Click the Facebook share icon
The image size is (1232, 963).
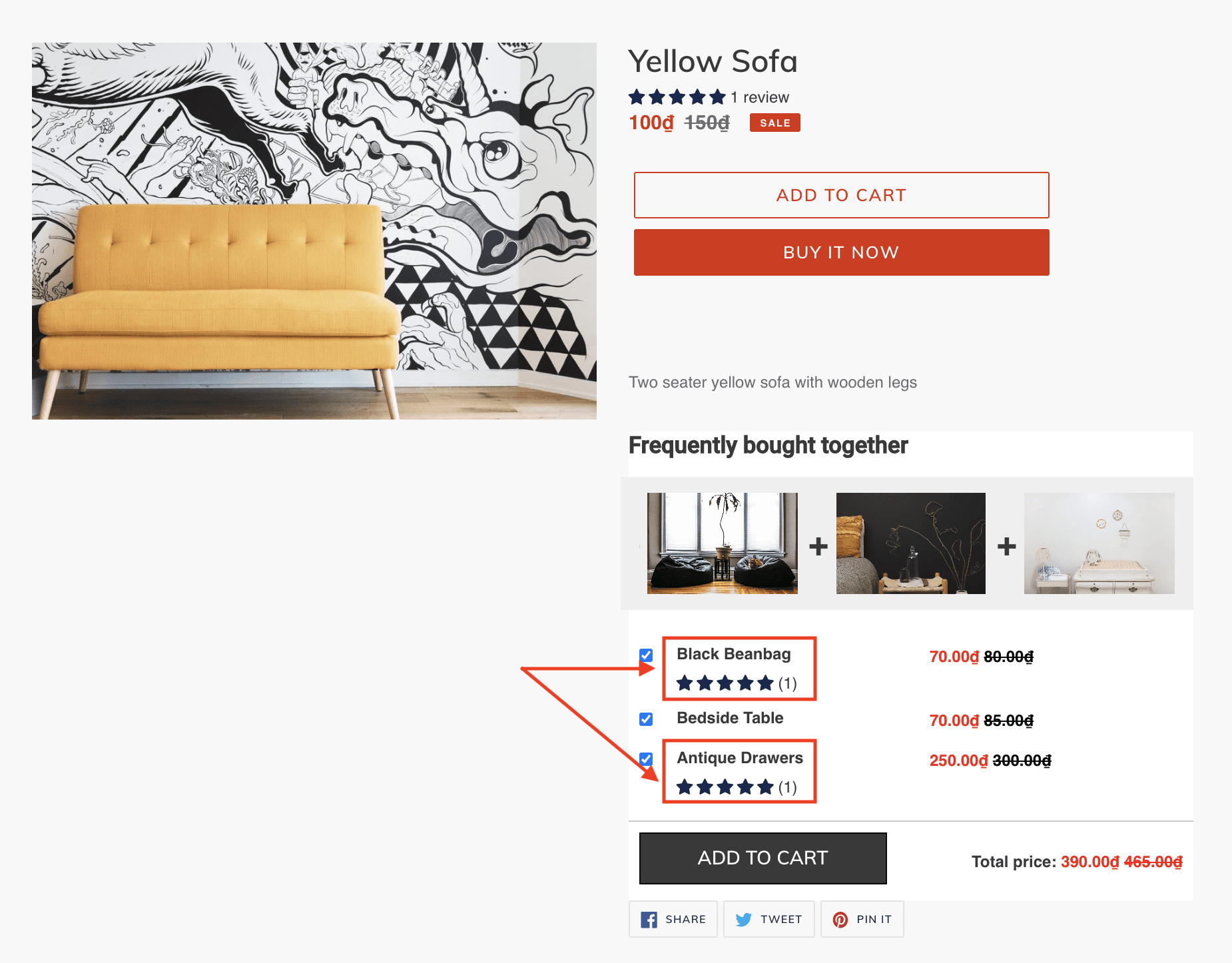[649, 920]
